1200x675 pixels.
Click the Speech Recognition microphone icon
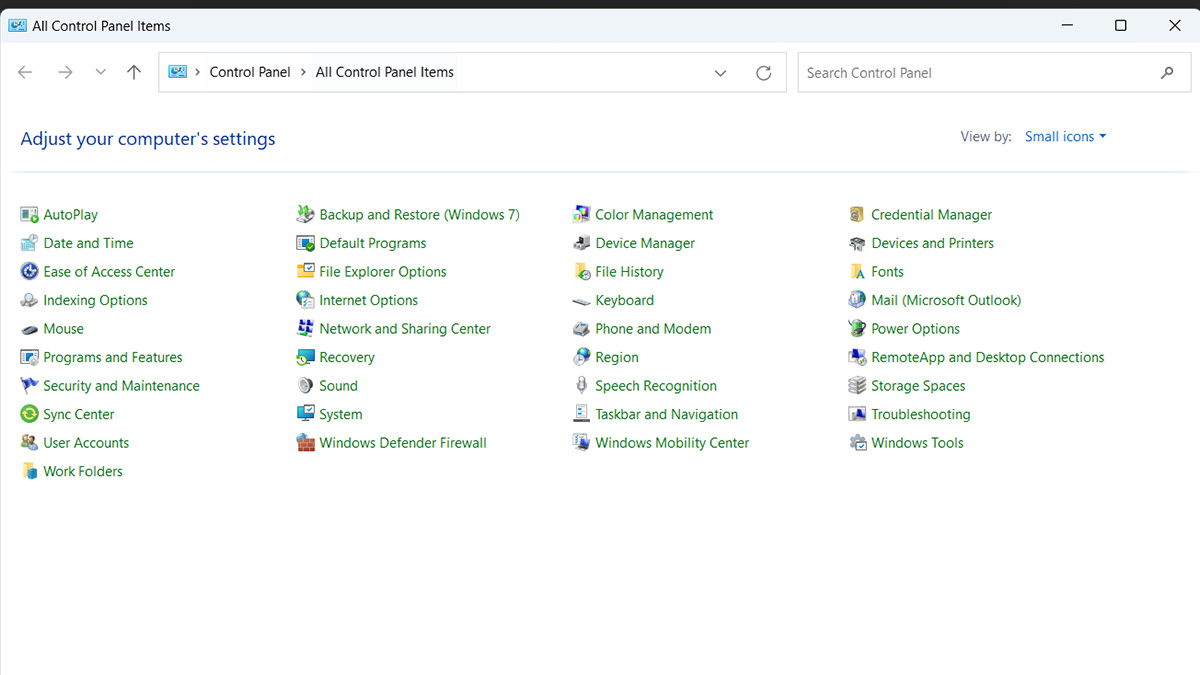click(581, 386)
